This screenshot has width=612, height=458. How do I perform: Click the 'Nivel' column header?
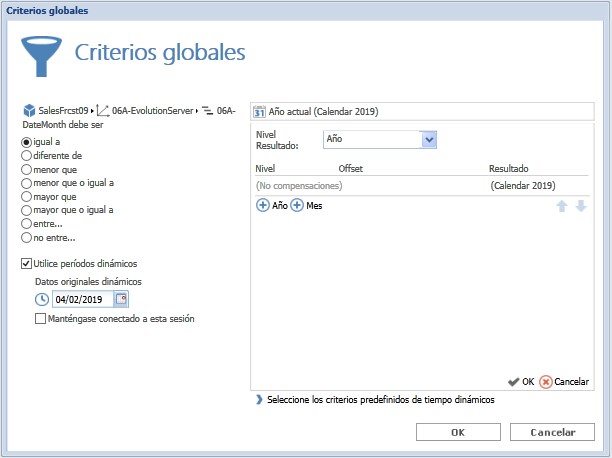coord(265,169)
